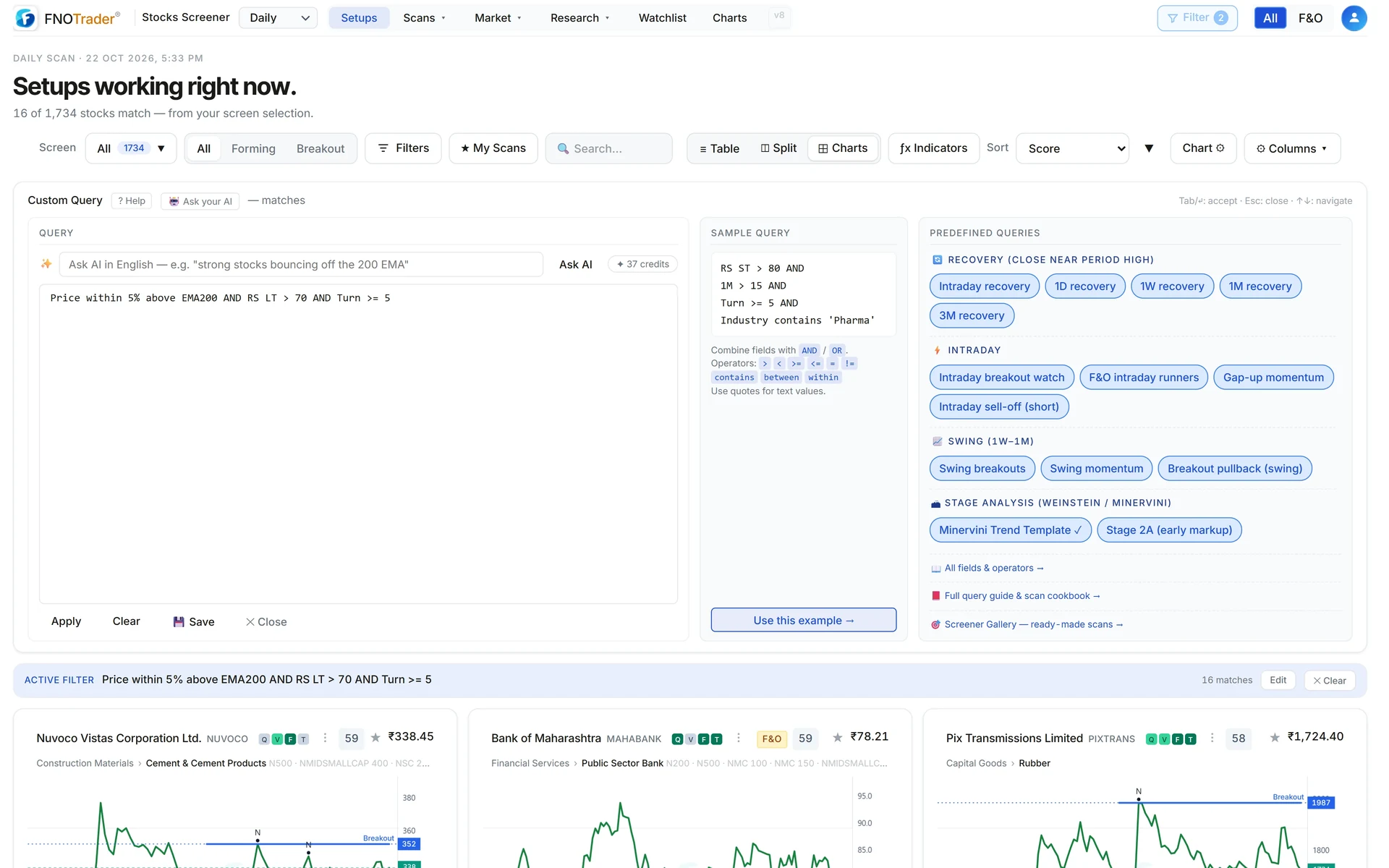
Task: Open Full query guide & scan cookbook link
Action: tap(1021, 596)
